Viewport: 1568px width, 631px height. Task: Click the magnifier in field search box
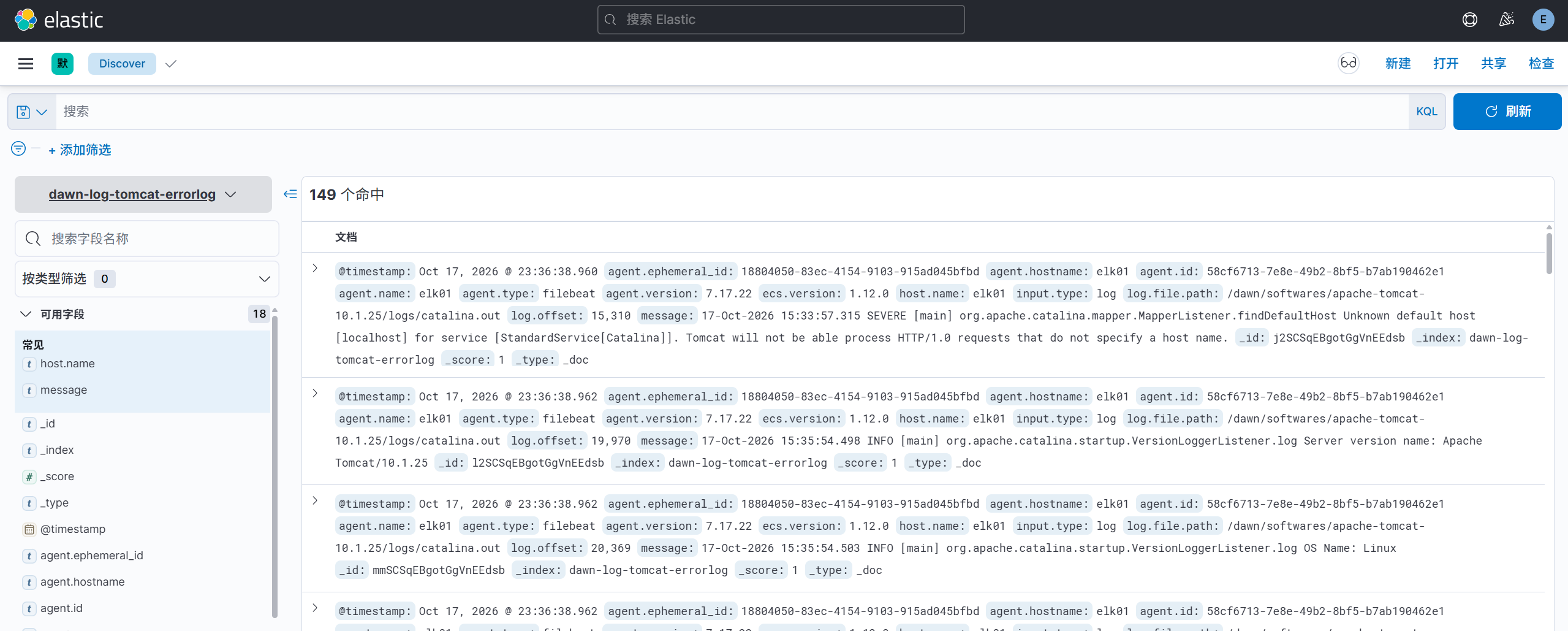click(x=33, y=239)
